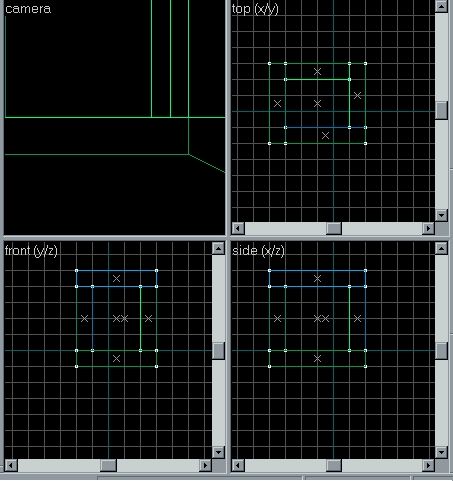Click top view vertical scrollbar down arrow

click(441, 215)
